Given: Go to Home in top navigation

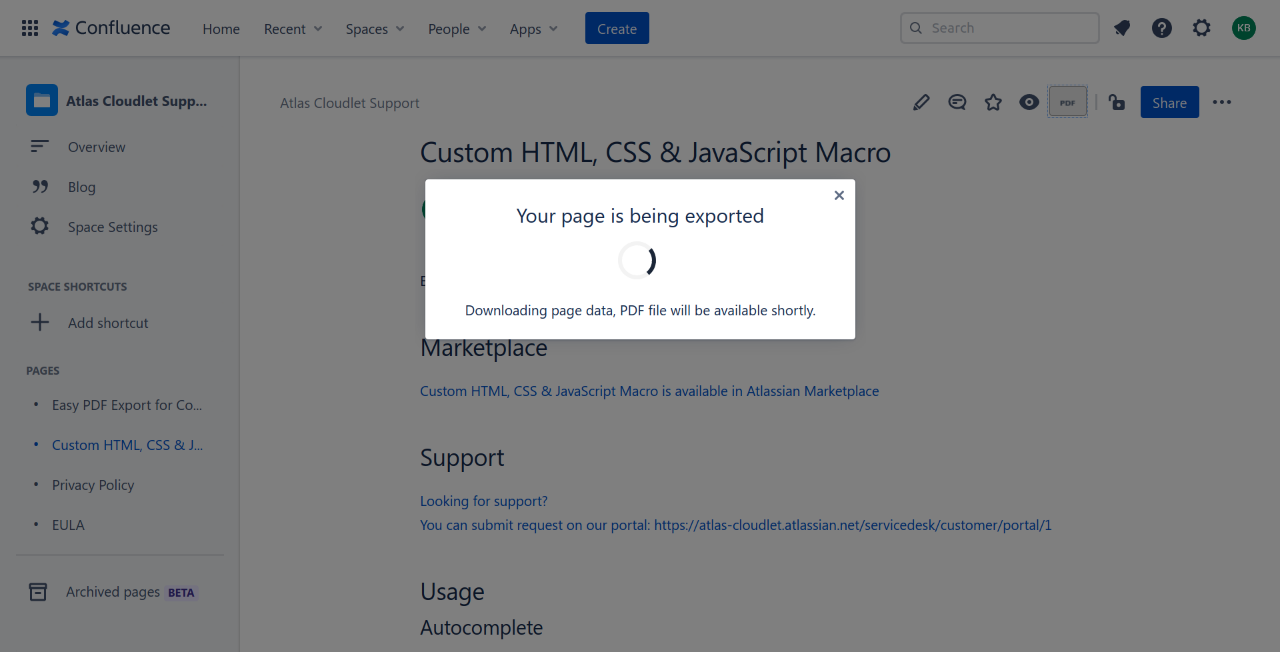Looking at the screenshot, I should (x=221, y=29).
